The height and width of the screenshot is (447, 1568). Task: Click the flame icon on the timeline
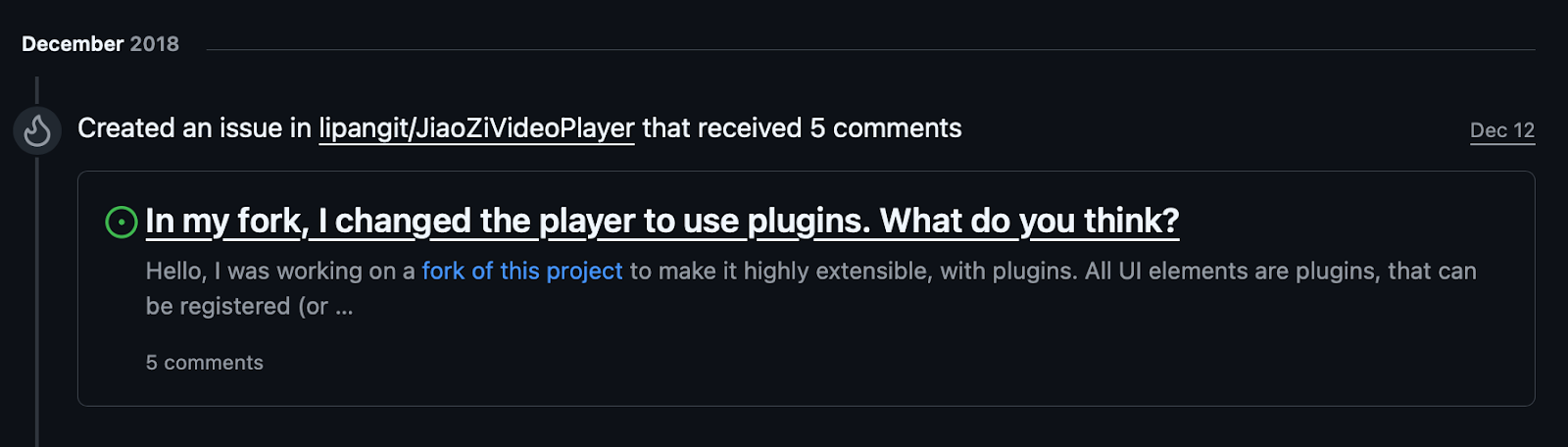click(37, 130)
